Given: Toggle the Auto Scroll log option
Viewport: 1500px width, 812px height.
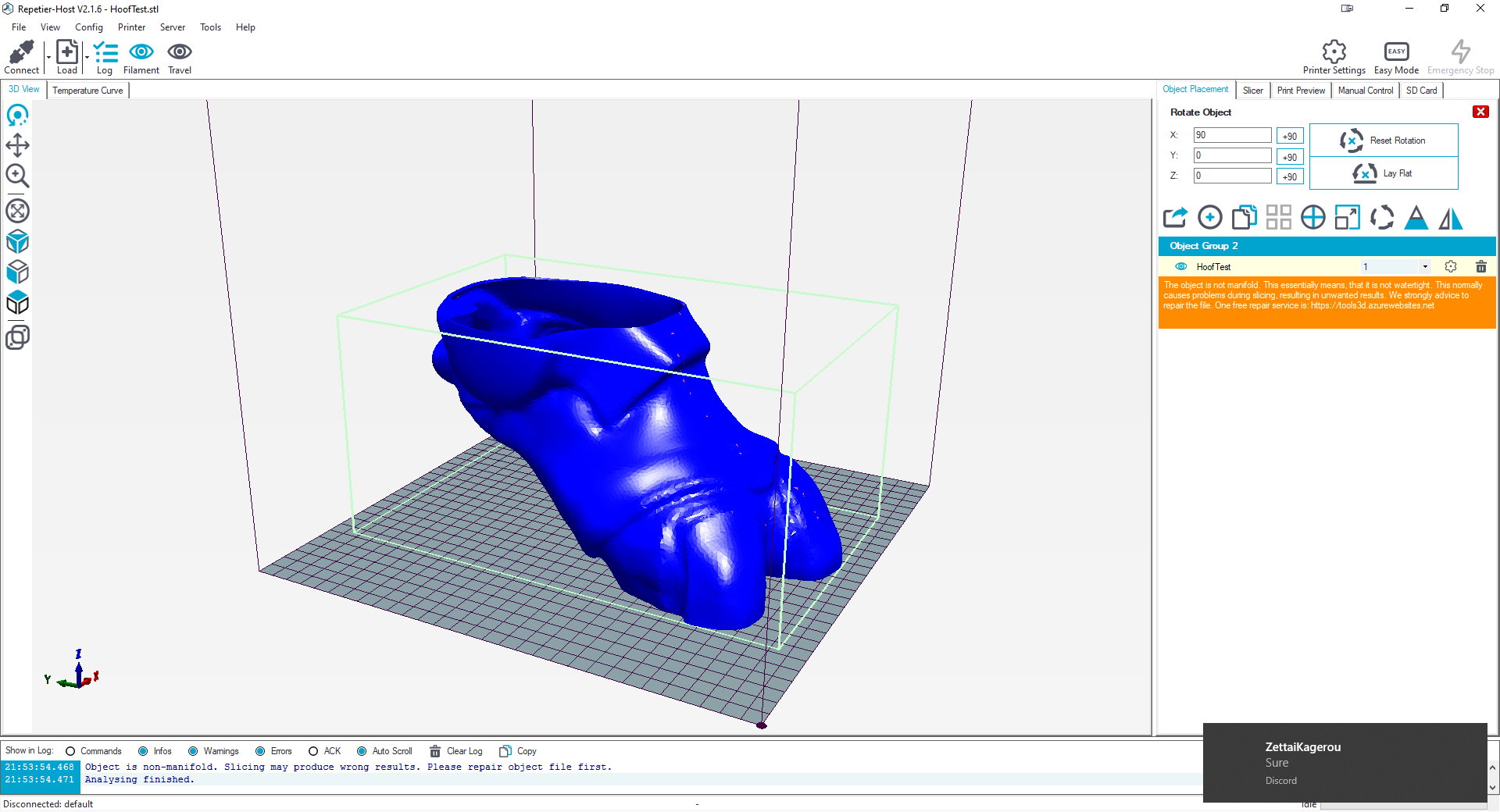Looking at the screenshot, I should click(x=362, y=751).
